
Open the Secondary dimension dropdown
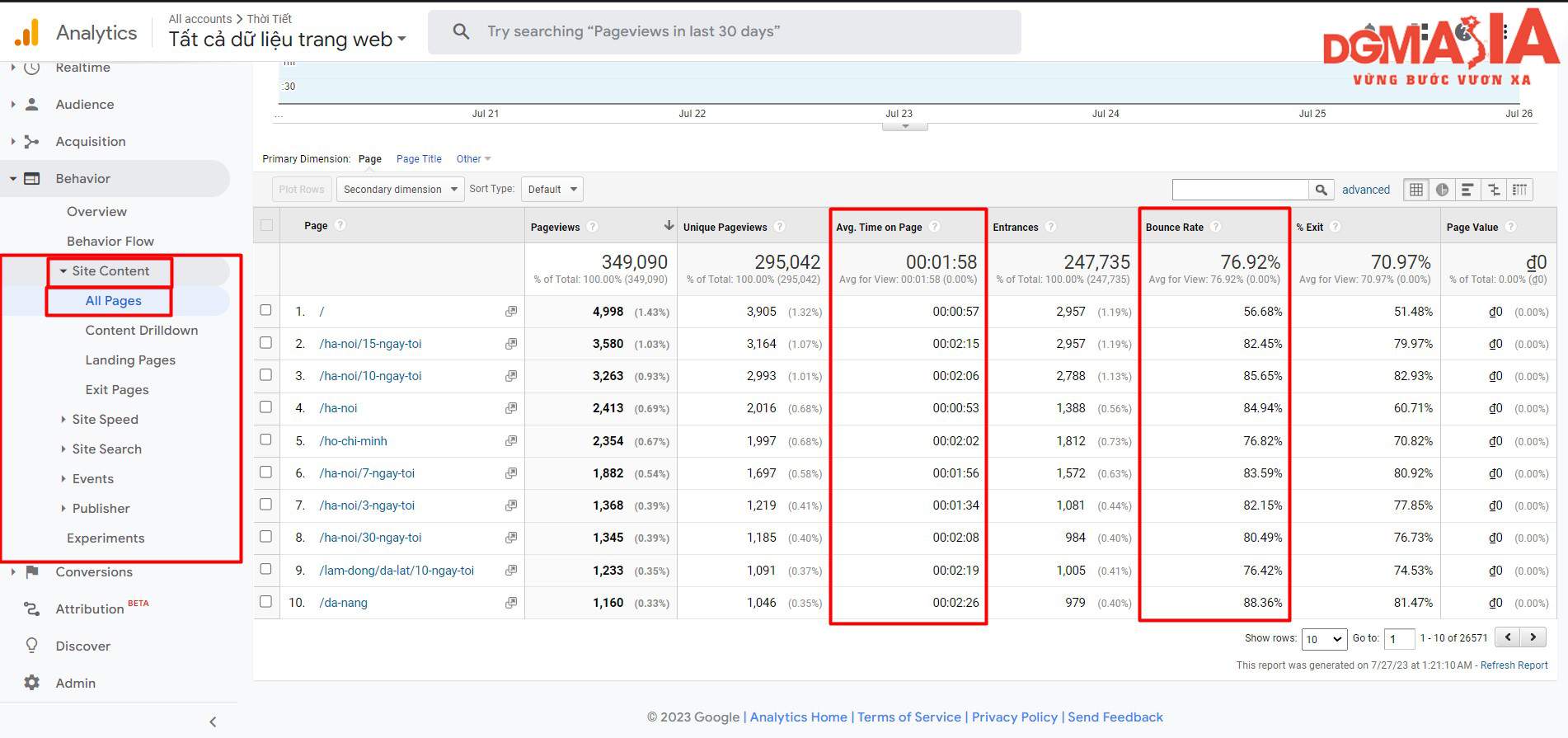(400, 190)
